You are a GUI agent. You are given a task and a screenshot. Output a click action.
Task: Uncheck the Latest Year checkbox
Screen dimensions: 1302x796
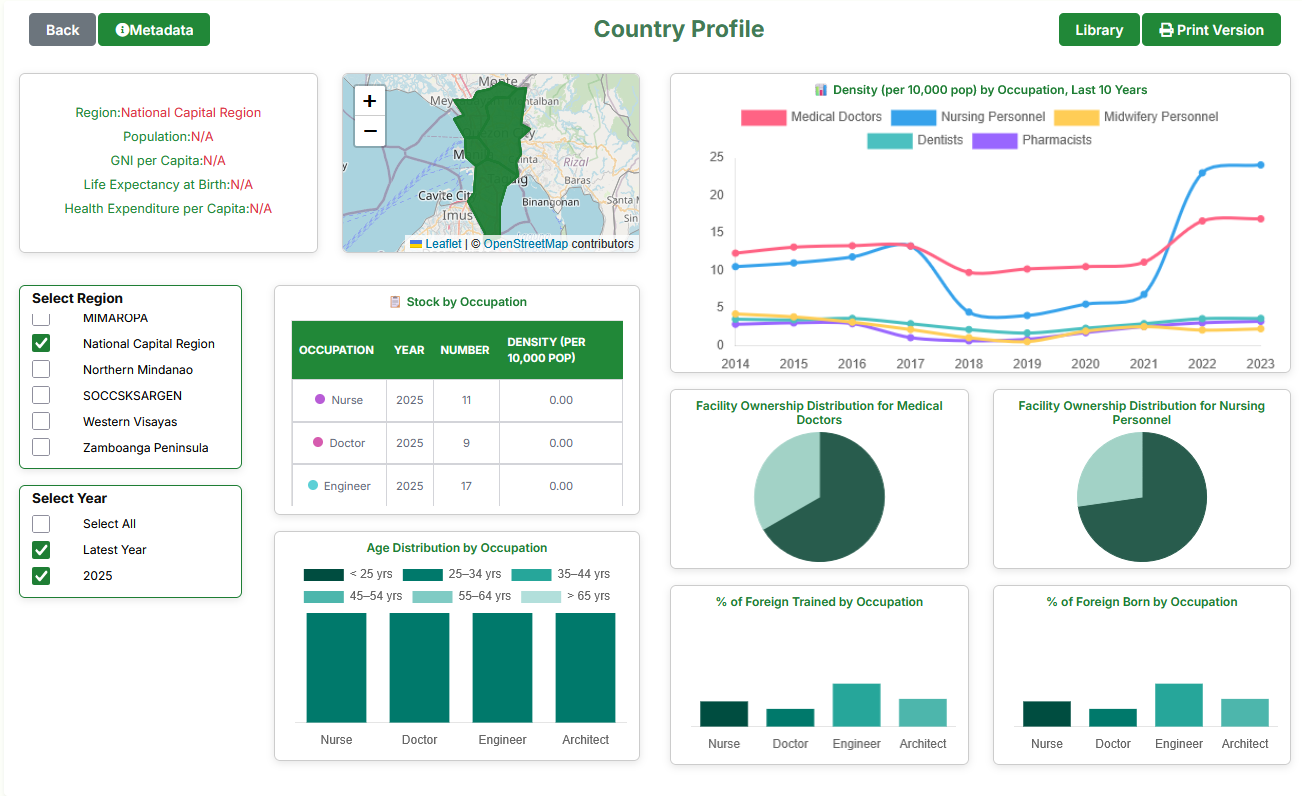tap(41, 549)
